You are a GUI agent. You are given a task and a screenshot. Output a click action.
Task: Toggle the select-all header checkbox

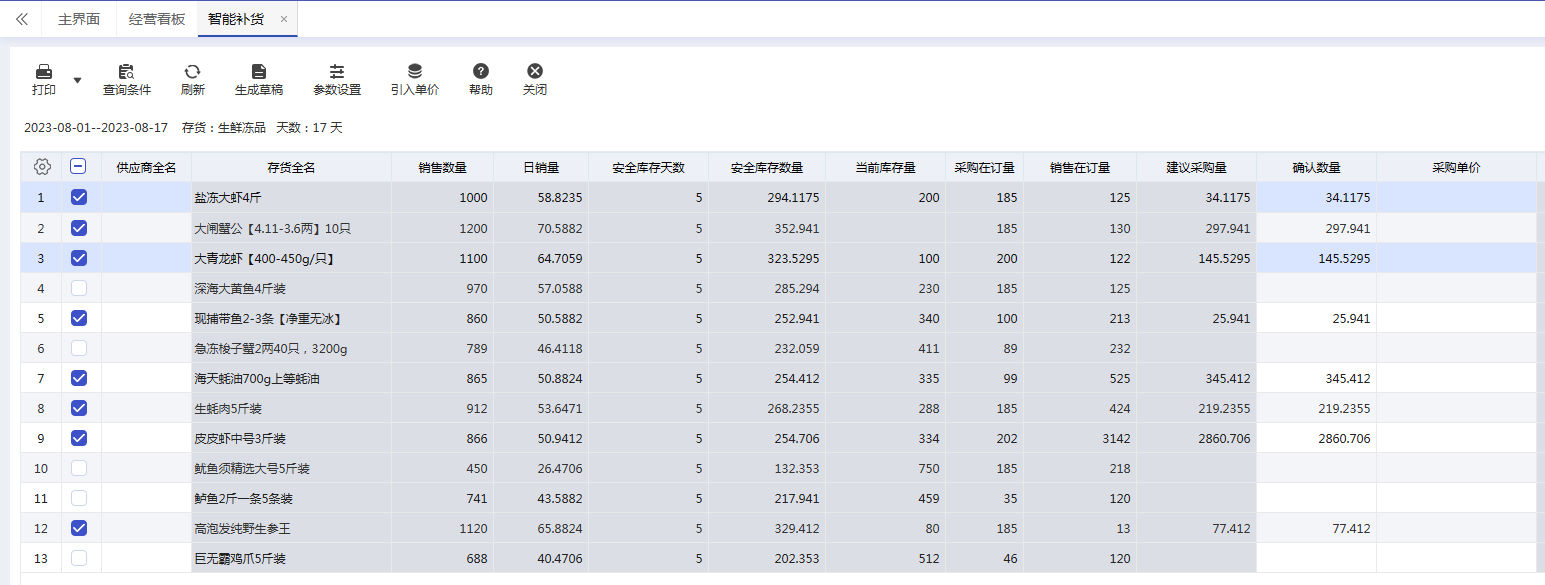coord(79,167)
